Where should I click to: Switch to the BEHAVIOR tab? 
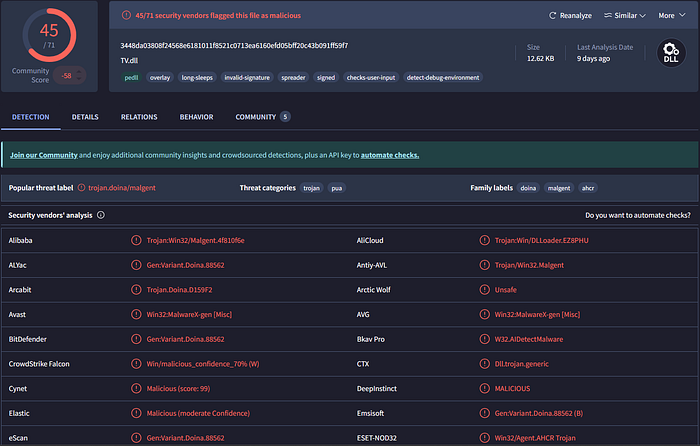coord(196,117)
